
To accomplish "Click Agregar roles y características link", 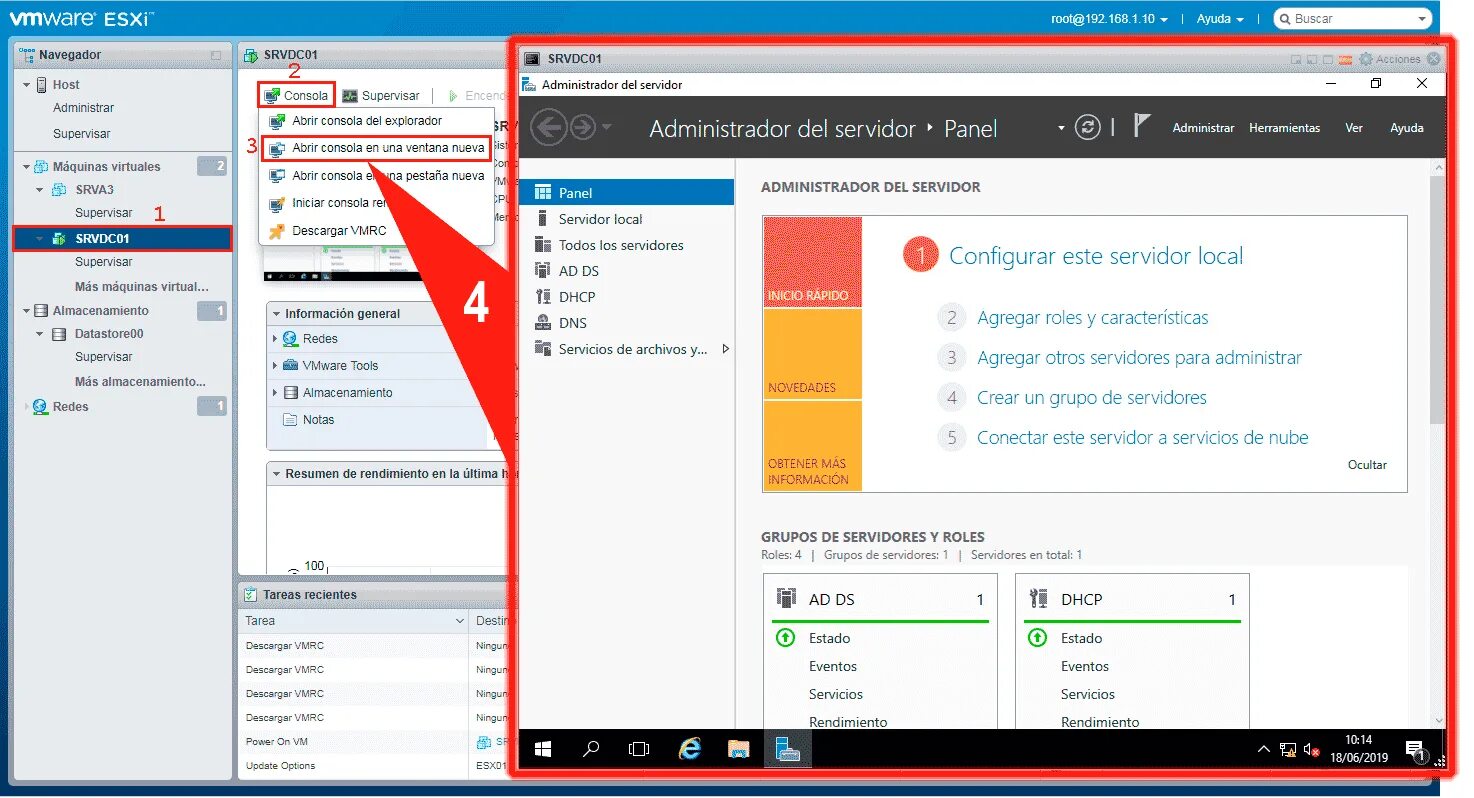I will [1092, 318].
